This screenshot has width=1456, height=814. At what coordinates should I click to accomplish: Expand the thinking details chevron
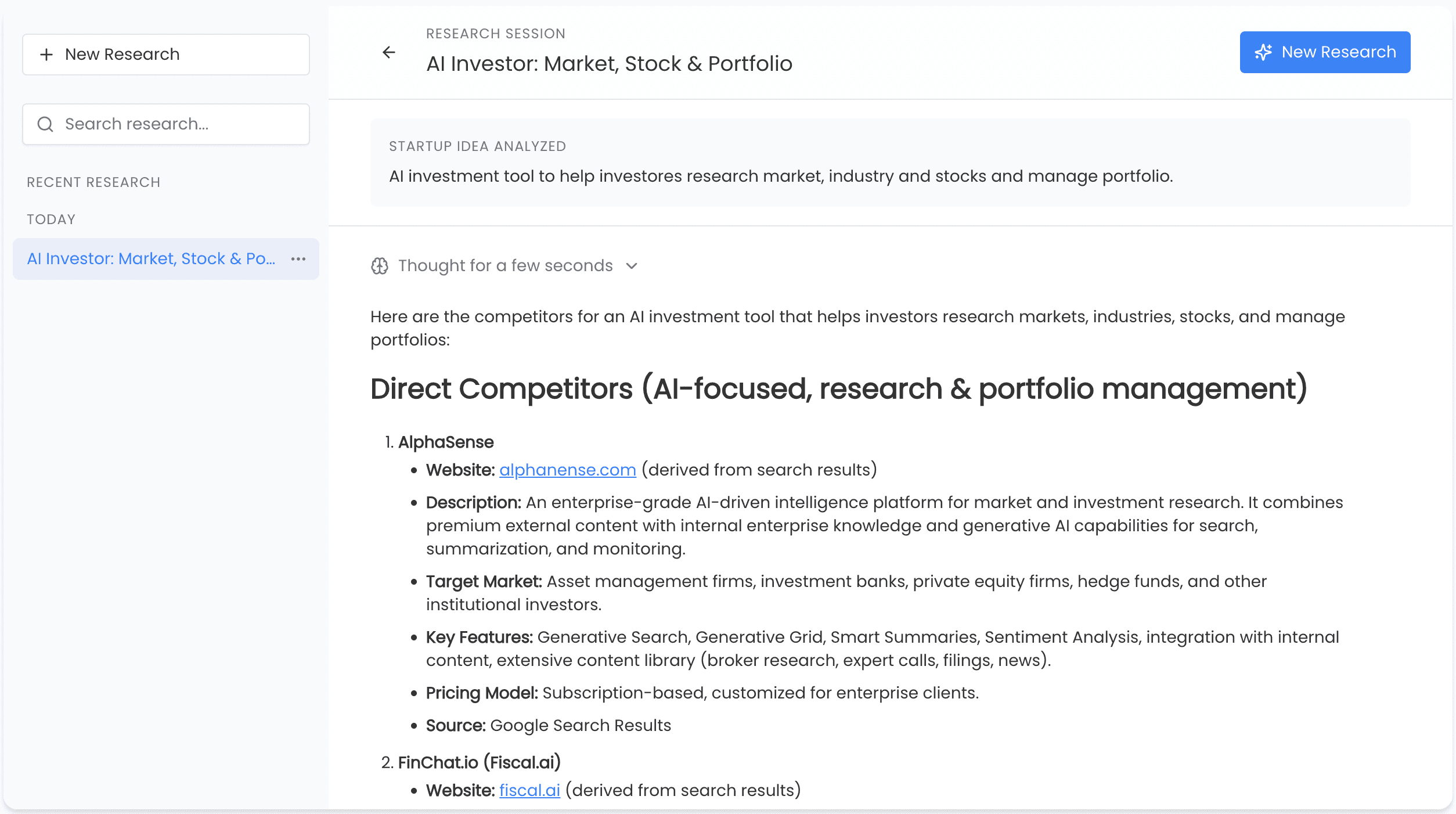pyautogui.click(x=632, y=266)
